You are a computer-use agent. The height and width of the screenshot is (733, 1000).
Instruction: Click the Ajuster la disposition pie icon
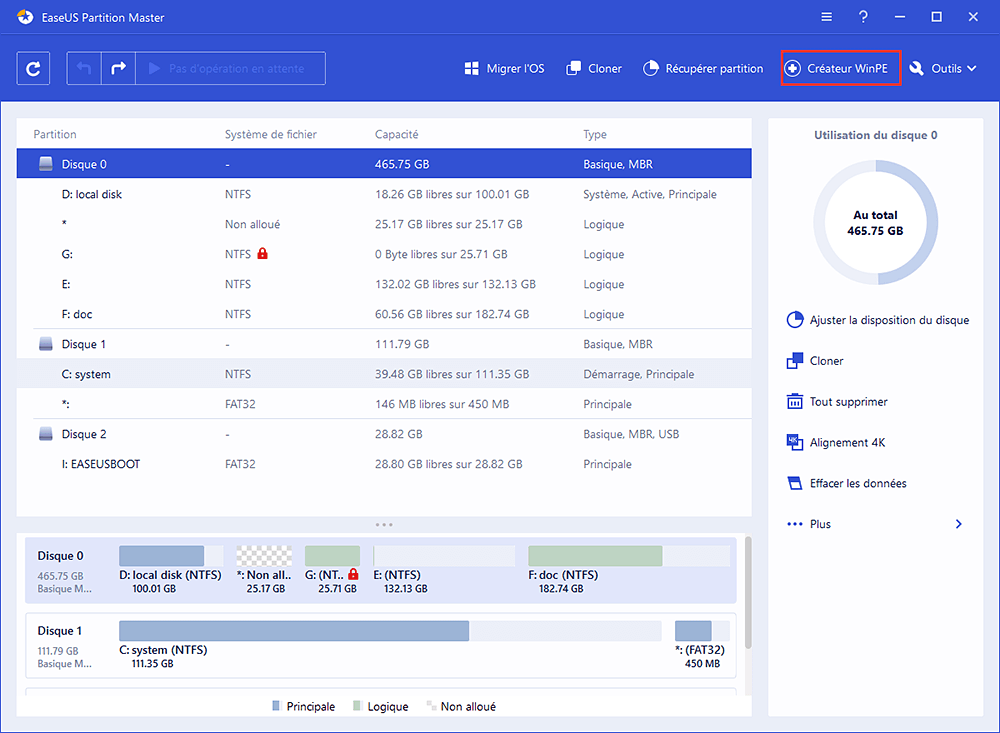point(795,320)
